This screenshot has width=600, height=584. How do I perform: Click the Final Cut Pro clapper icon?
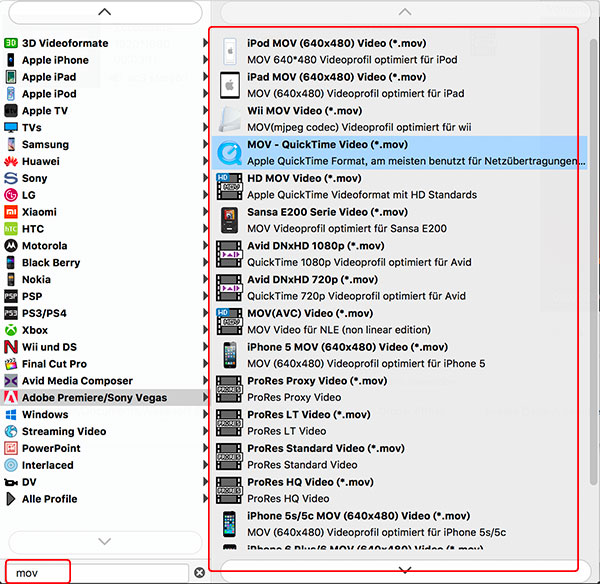click(x=11, y=364)
